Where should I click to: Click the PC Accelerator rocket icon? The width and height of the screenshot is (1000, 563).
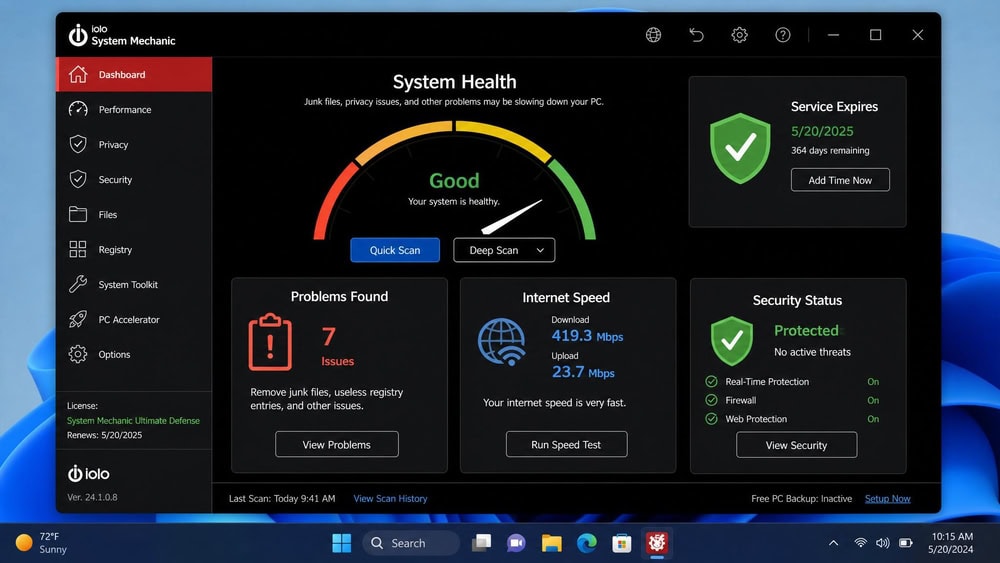click(x=78, y=319)
